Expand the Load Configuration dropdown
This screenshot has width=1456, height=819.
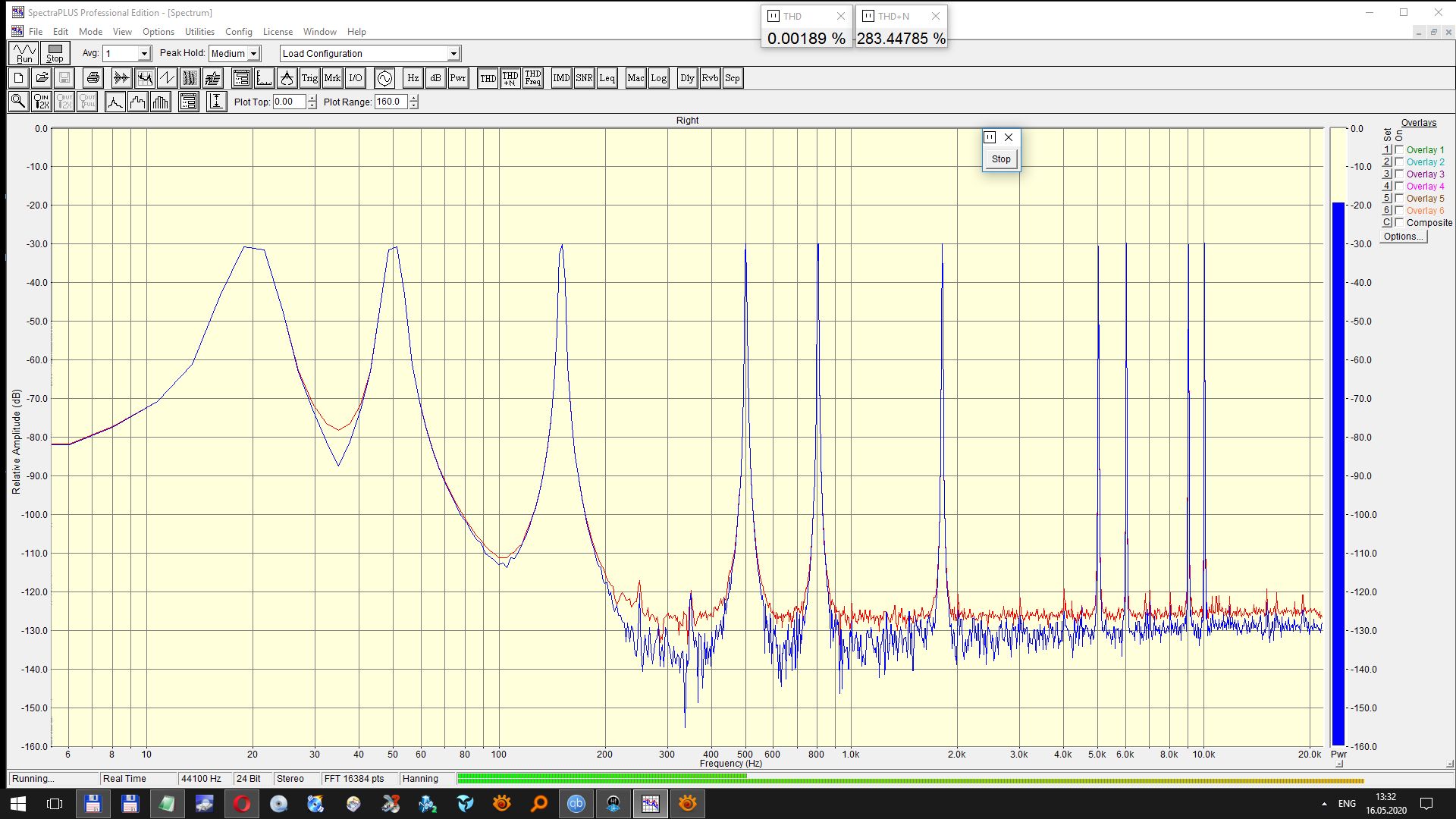pos(453,54)
